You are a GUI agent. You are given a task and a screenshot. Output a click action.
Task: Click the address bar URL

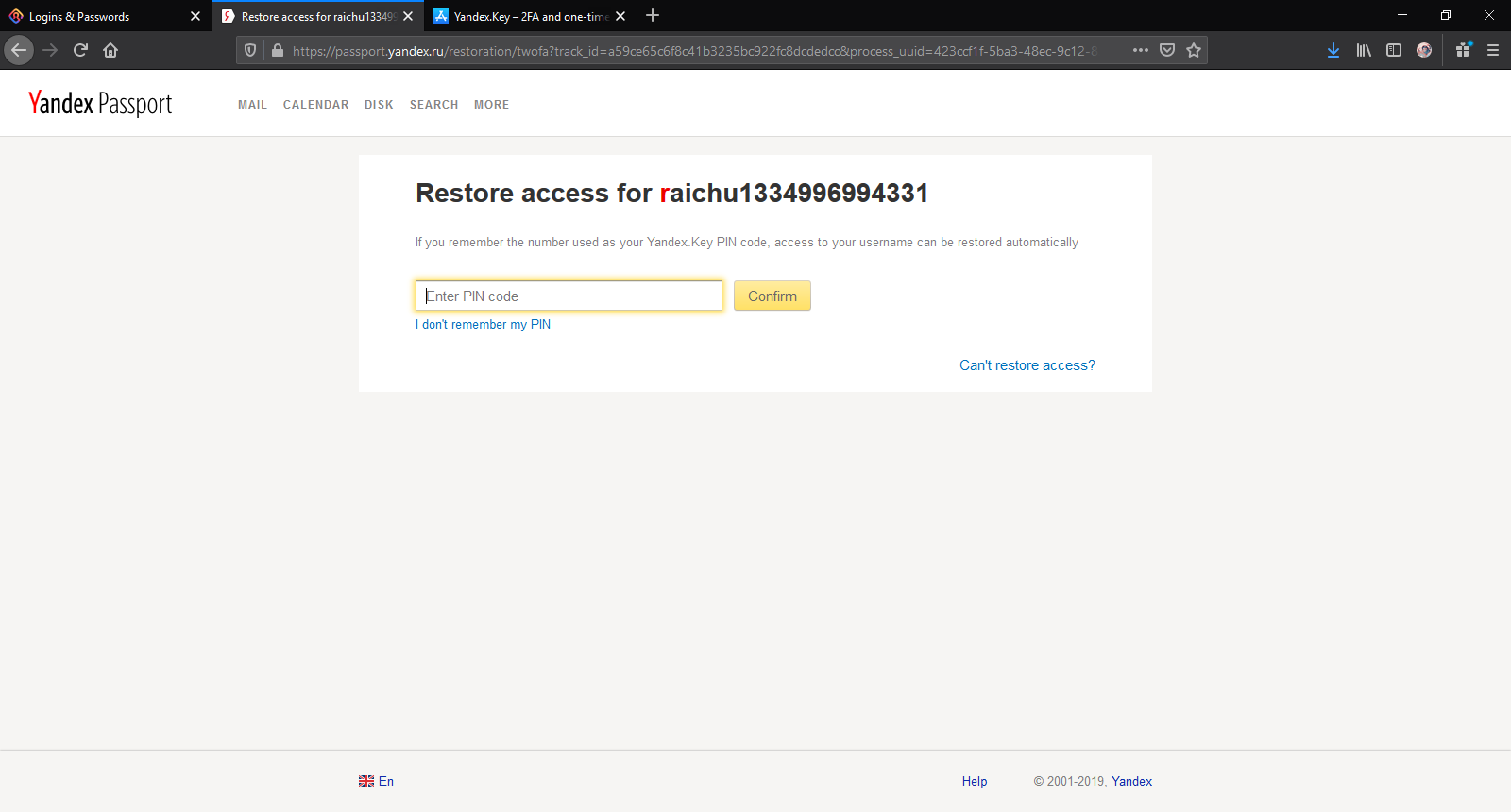point(694,51)
